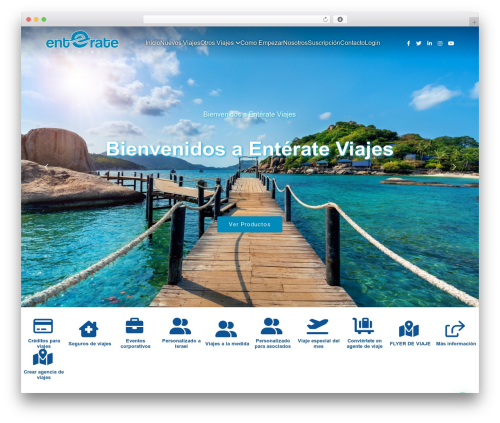Visit the Facebook page via header icon
The width and height of the screenshot is (500, 423).
tap(408, 43)
